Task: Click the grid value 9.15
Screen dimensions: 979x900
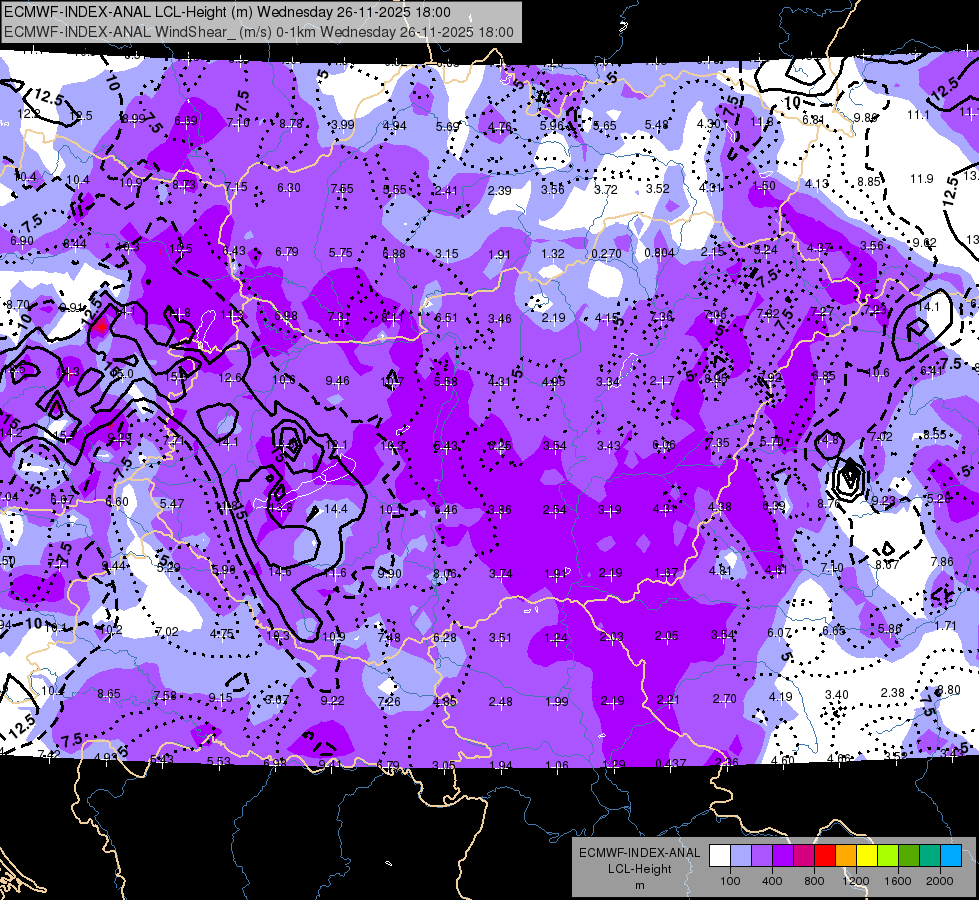Action: [220, 697]
